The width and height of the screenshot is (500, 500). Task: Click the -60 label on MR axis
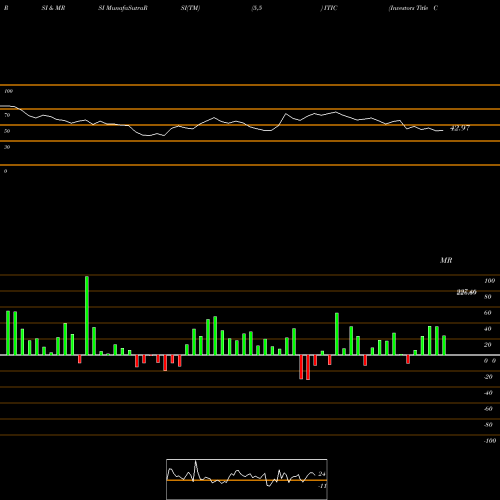pyautogui.click(x=488, y=409)
